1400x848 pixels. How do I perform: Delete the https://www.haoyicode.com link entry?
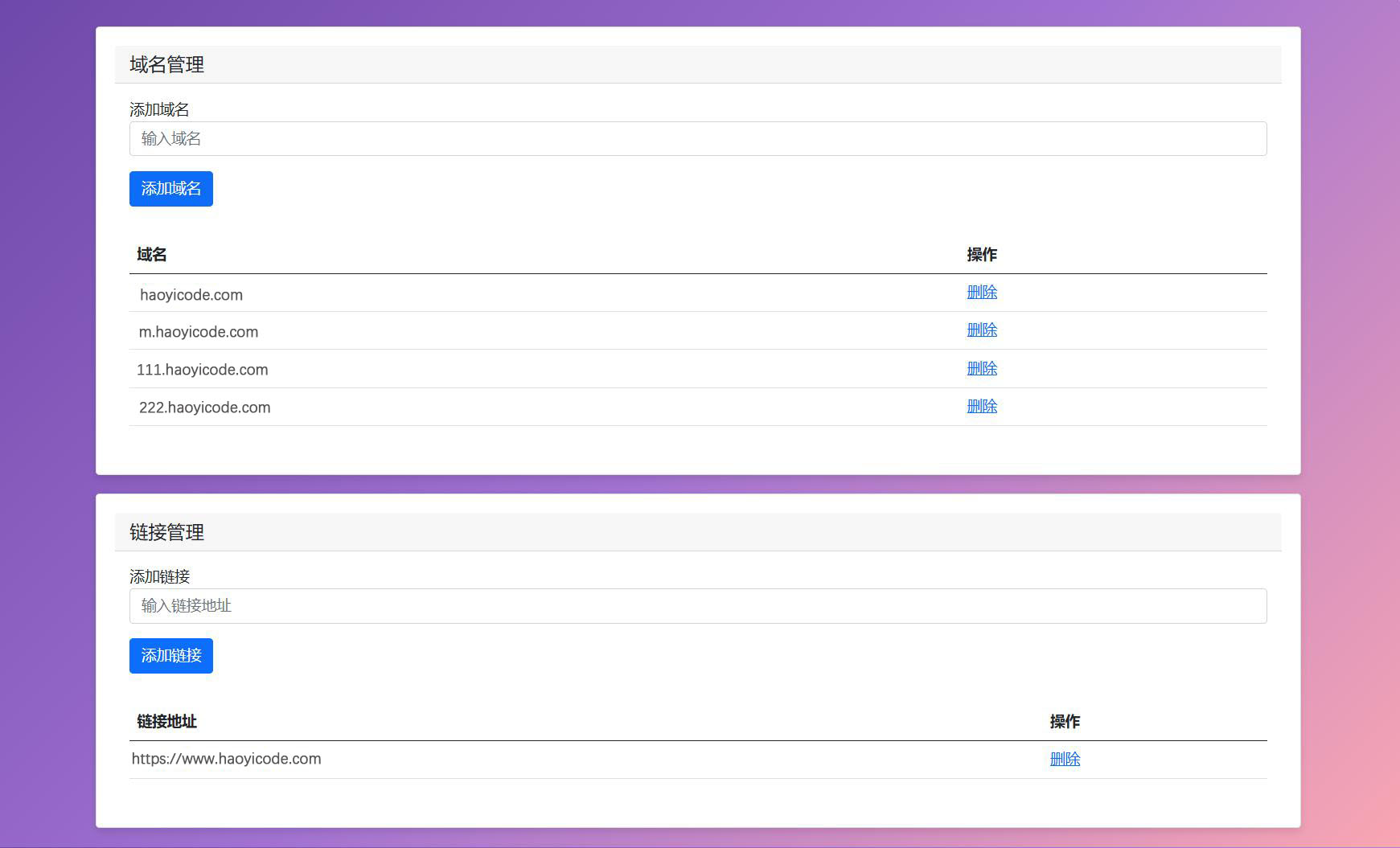[1064, 760]
